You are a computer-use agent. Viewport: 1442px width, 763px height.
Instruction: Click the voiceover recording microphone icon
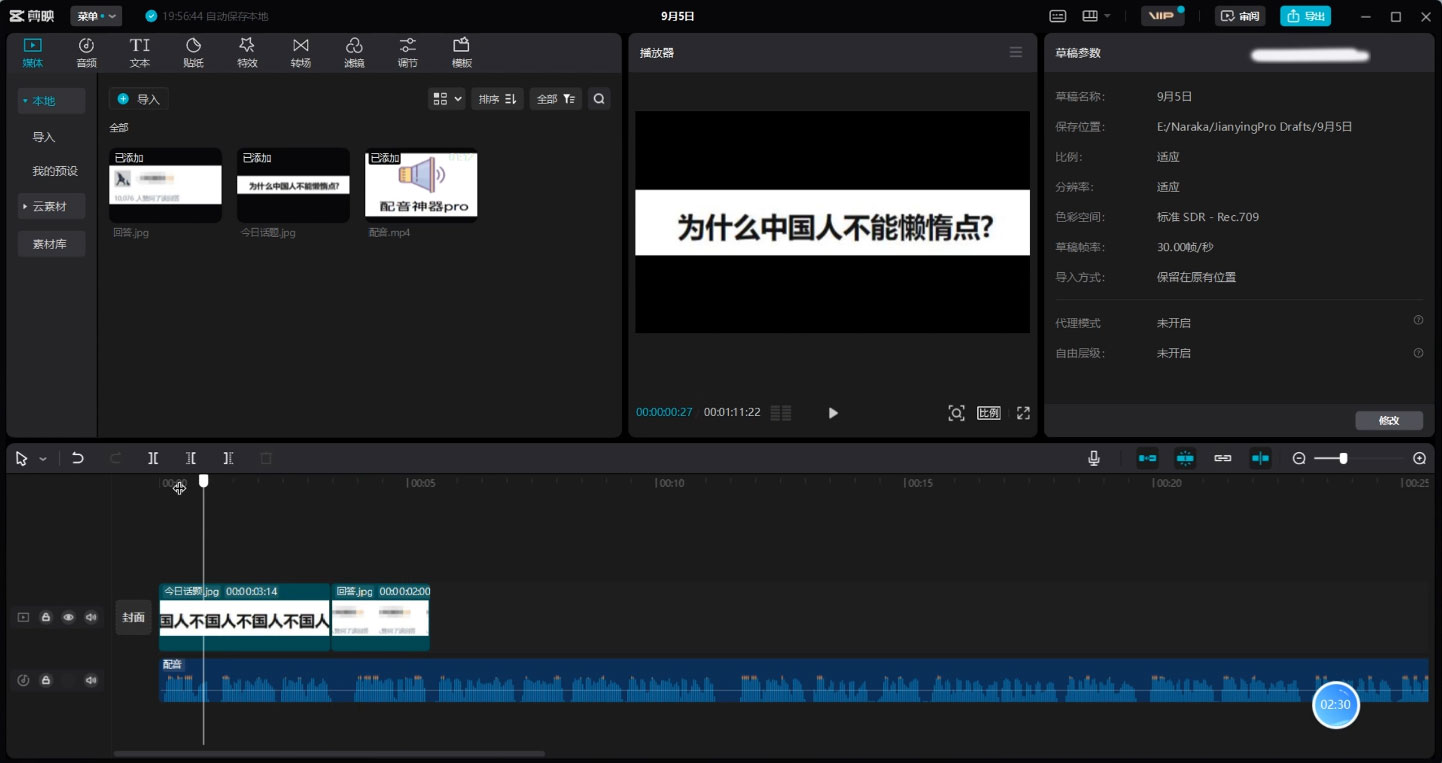coord(1093,458)
